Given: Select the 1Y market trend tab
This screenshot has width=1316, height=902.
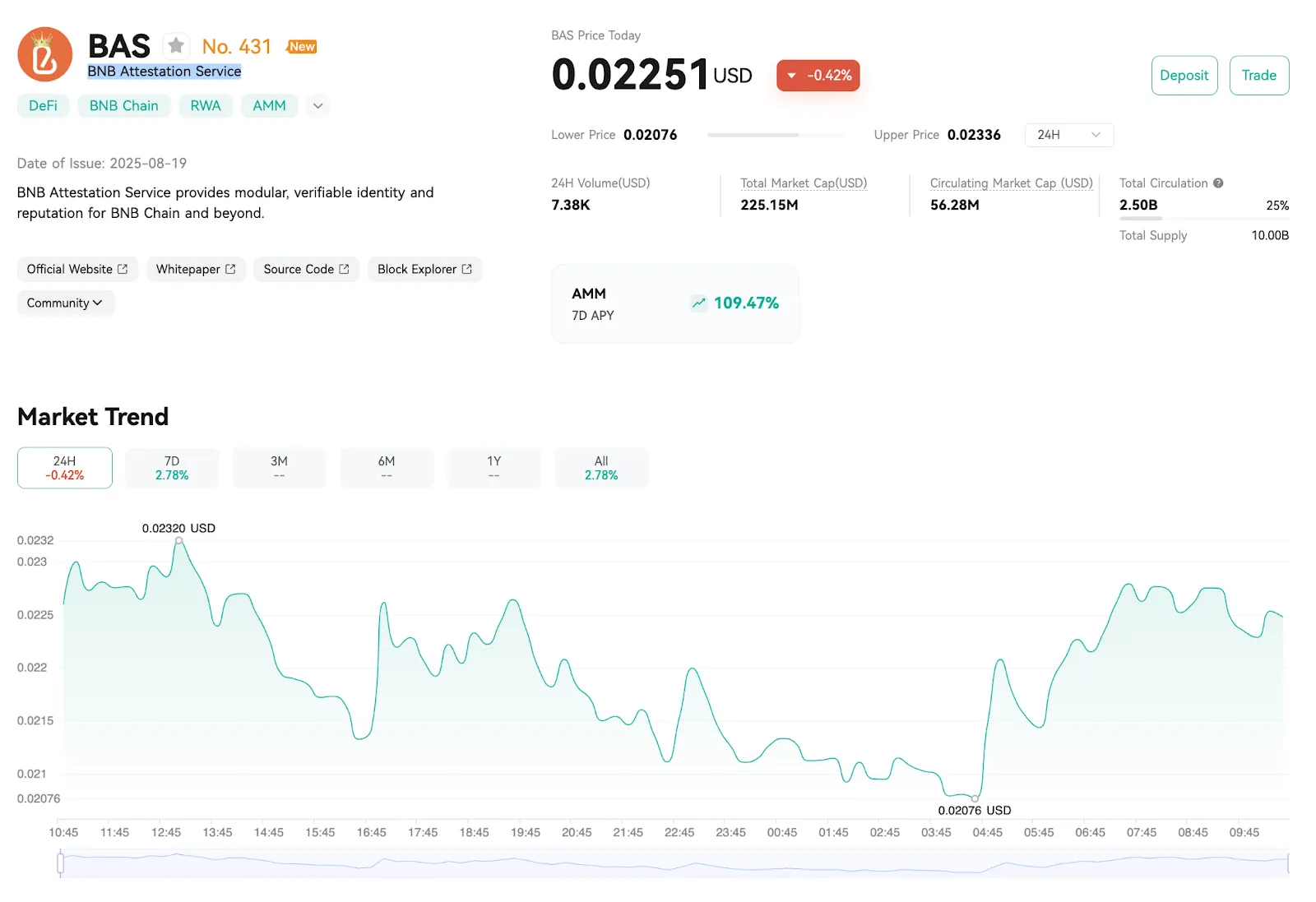Looking at the screenshot, I should click(x=494, y=468).
